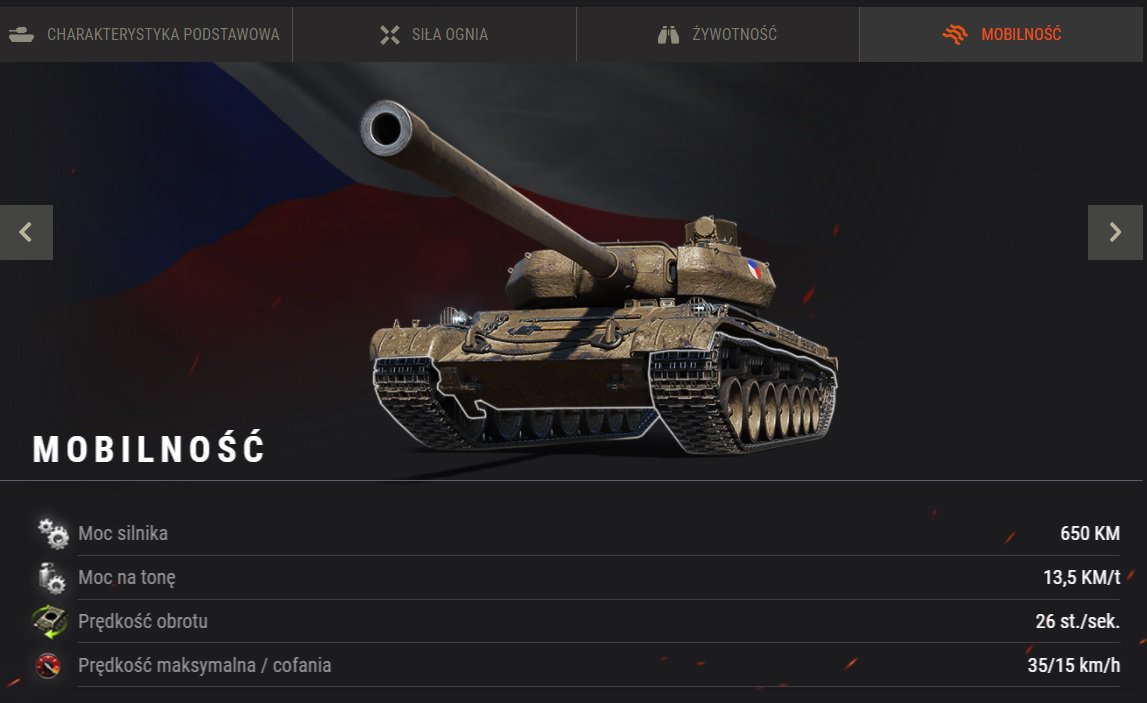The width and height of the screenshot is (1147, 703).
Task: Advance to the next slide with the right arrow
Action: pyautogui.click(x=1116, y=233)
